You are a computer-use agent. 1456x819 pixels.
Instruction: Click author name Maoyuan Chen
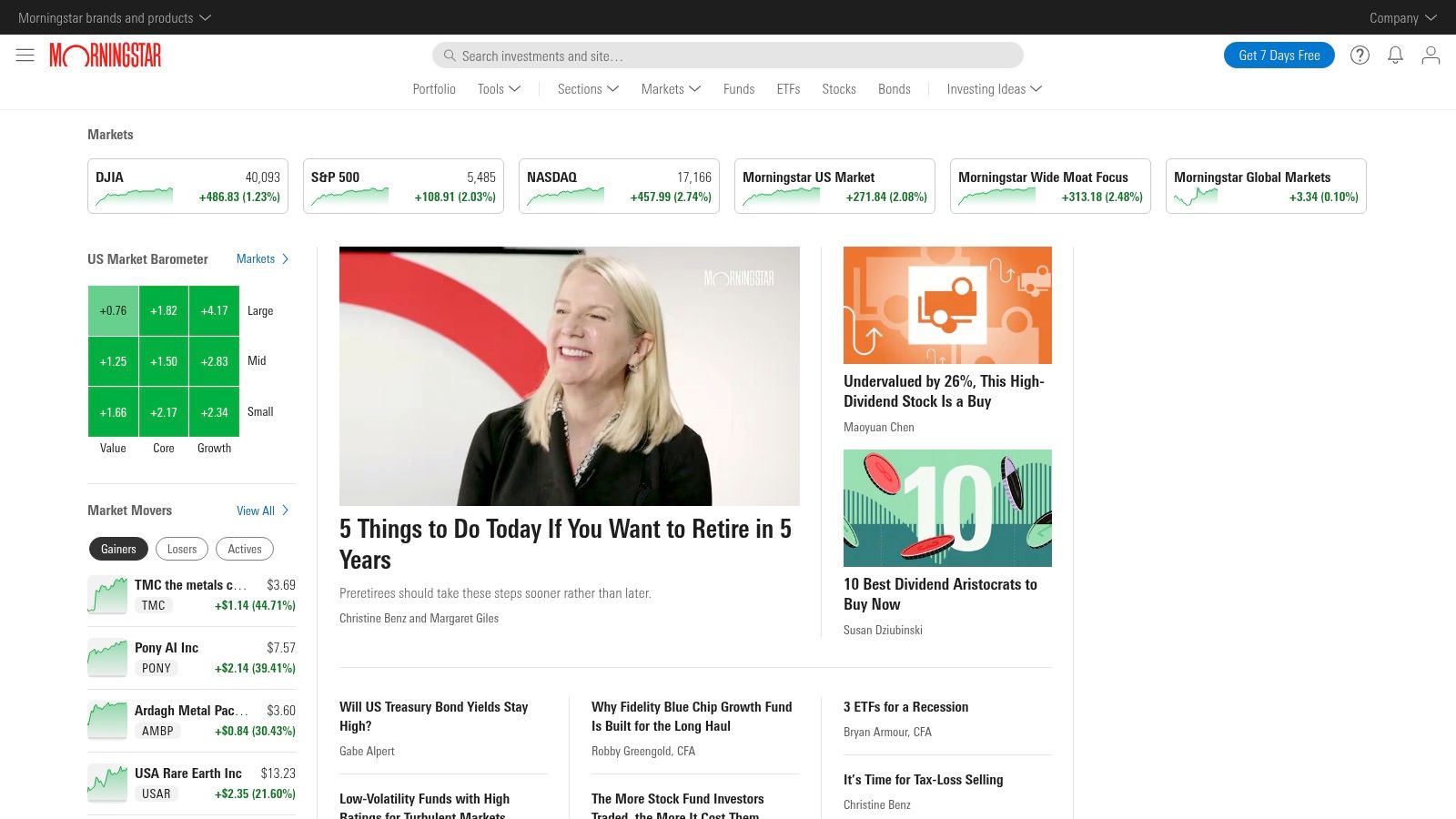point(878,427)
